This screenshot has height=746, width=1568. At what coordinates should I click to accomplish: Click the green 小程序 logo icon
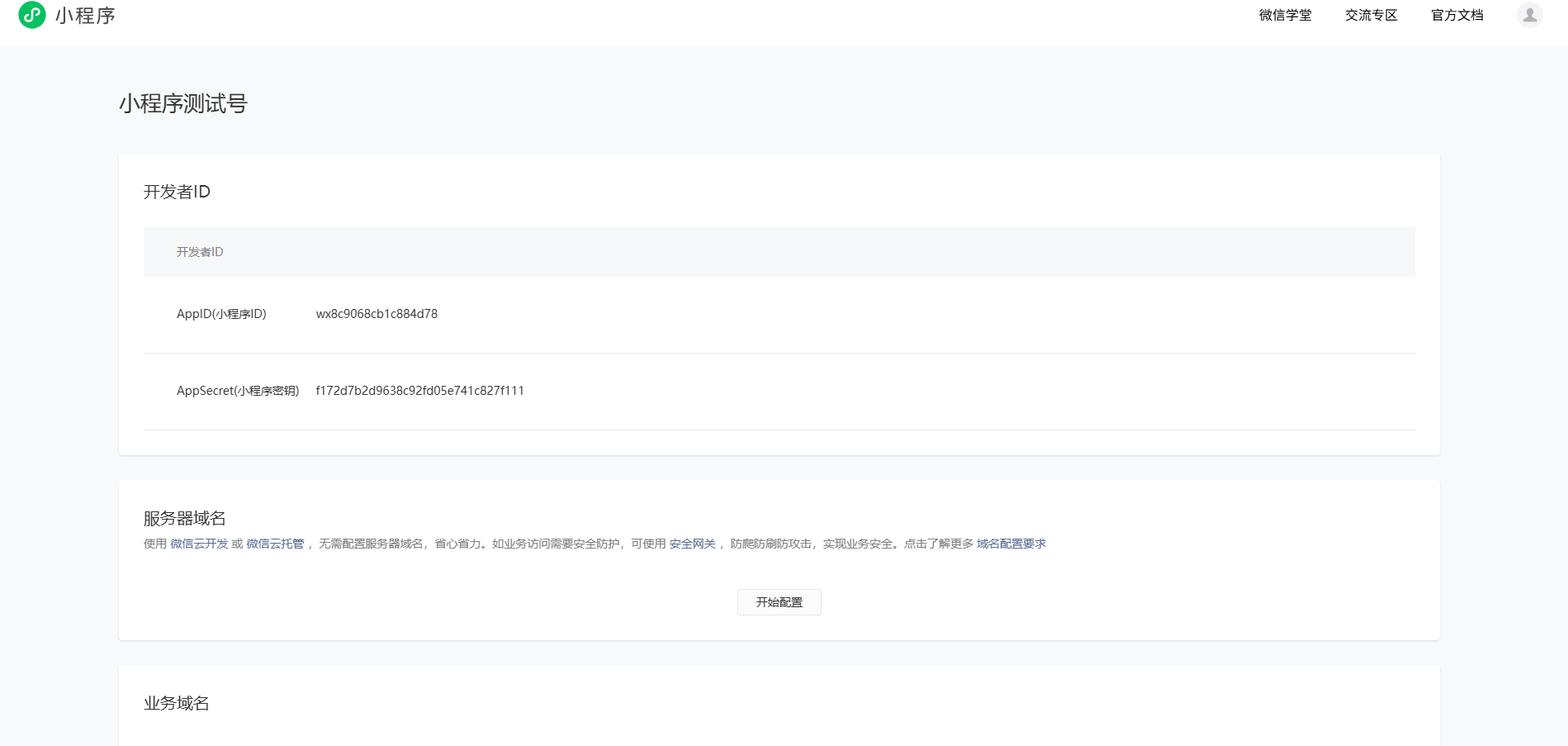[x=32, y=15]
